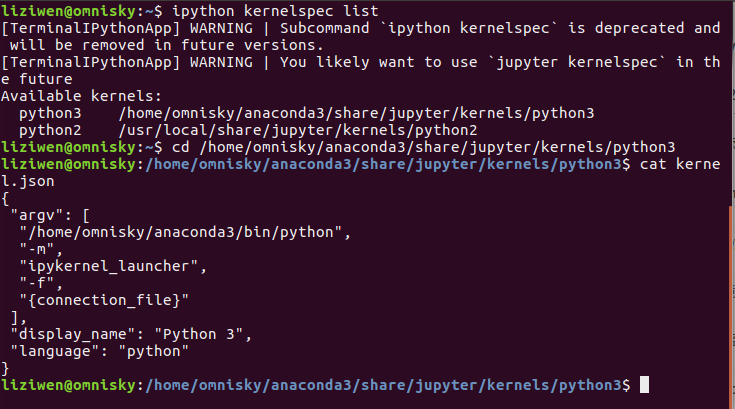Click the "language": "python" line
The height and width of the screenshot is (409, 735).
click(x=99, y=351)
